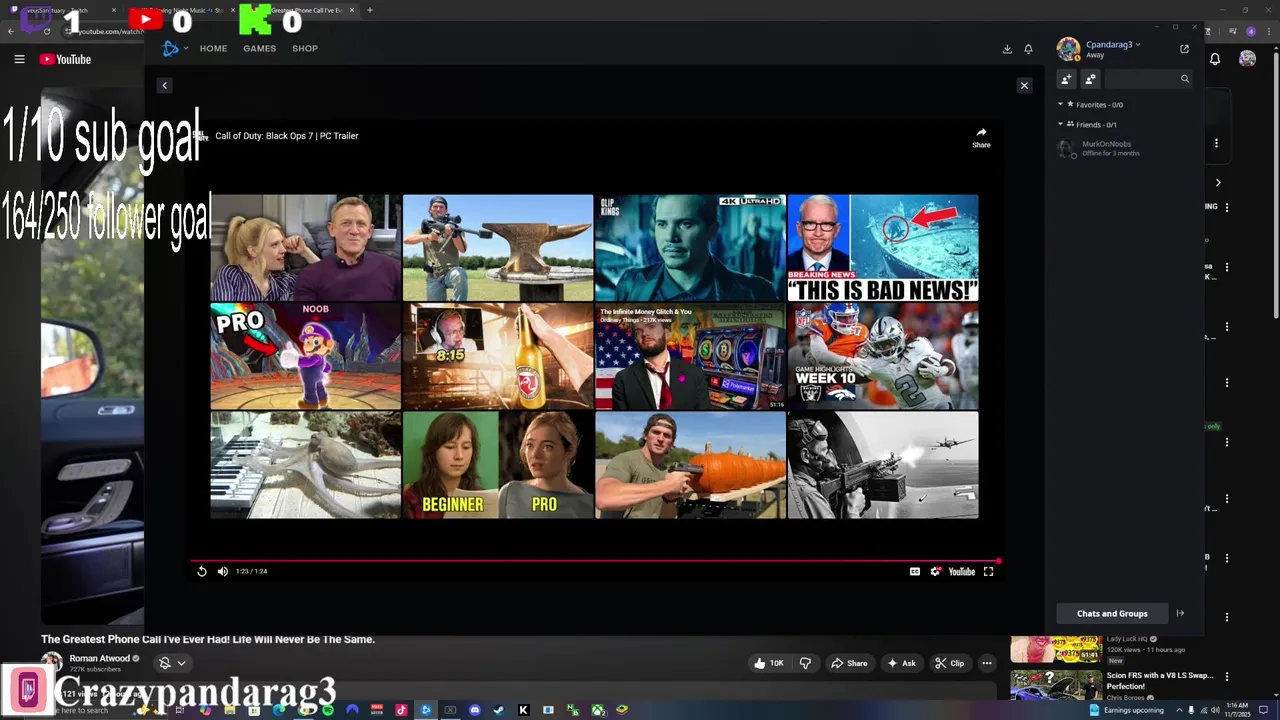Like the Roman Atwood video

768,663
